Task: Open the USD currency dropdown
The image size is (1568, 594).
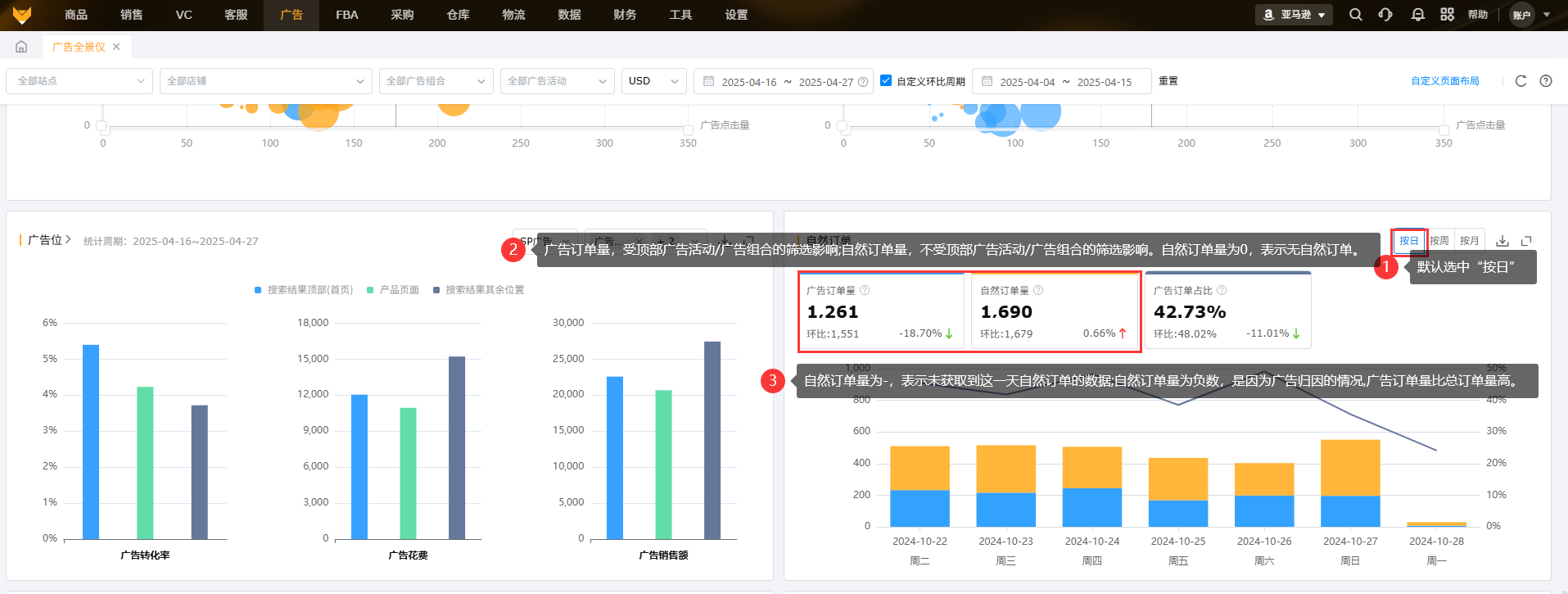Action: [x=653, y=81]
